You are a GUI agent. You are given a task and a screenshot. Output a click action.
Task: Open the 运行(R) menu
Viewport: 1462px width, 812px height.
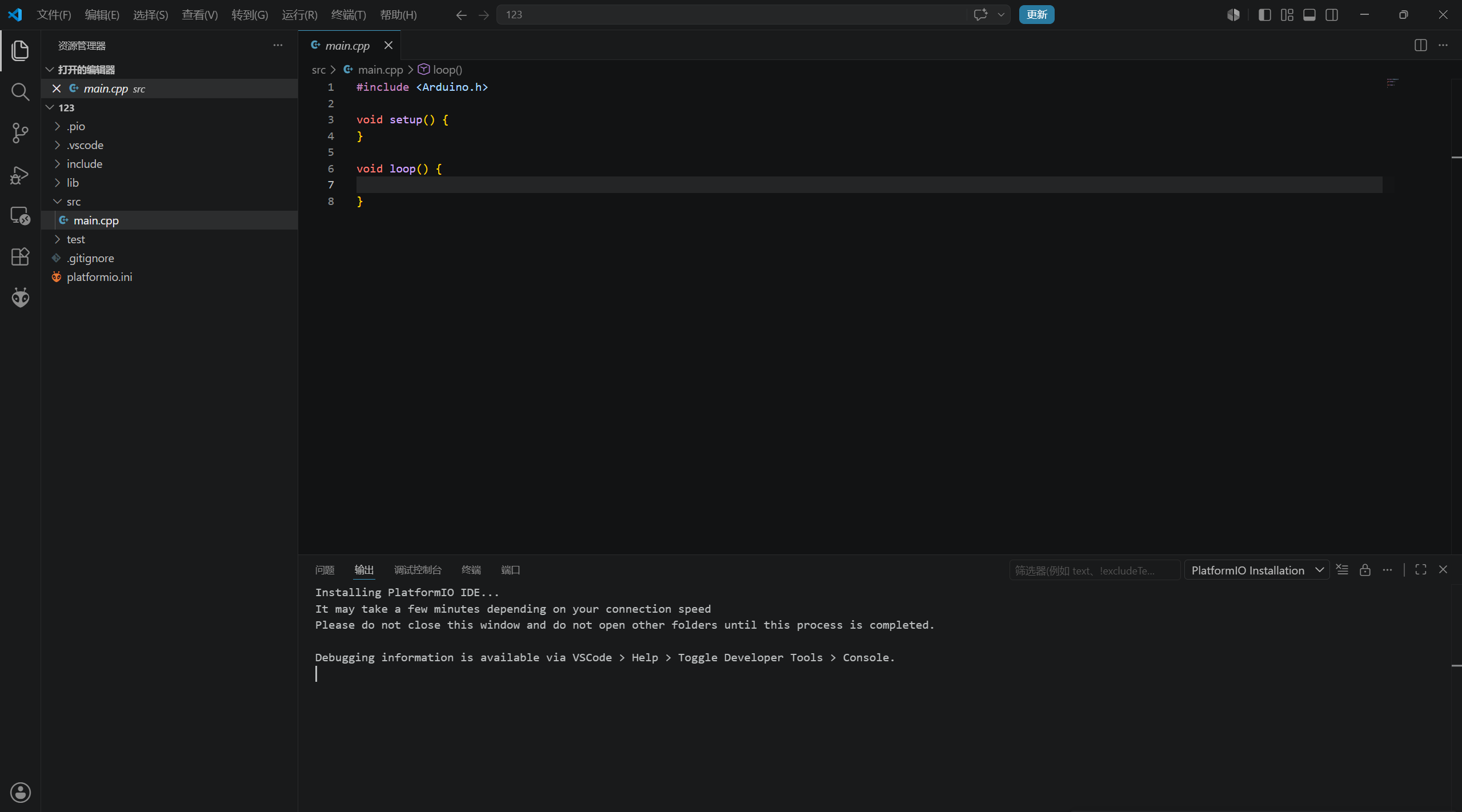click(x=299, y=15)
